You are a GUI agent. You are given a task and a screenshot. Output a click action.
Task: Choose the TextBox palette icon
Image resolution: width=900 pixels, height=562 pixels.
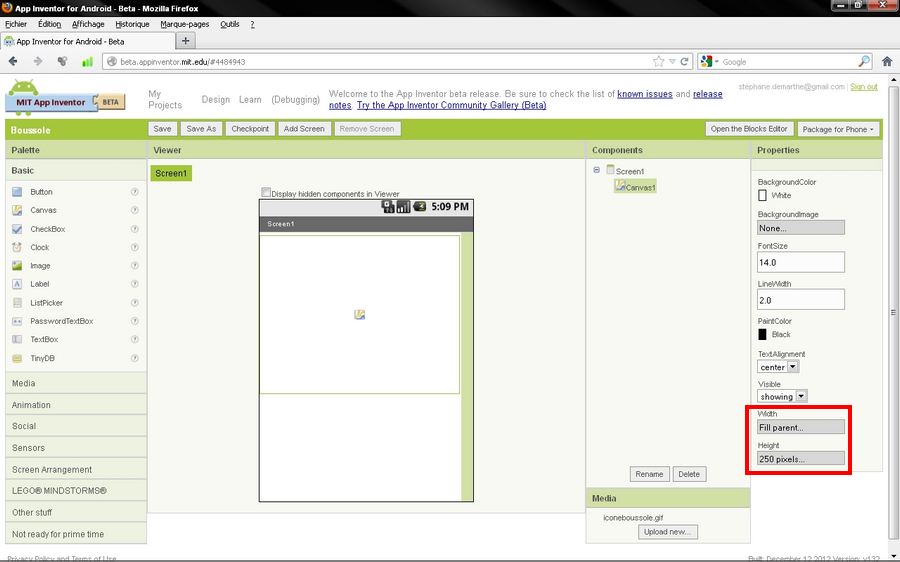17,339
